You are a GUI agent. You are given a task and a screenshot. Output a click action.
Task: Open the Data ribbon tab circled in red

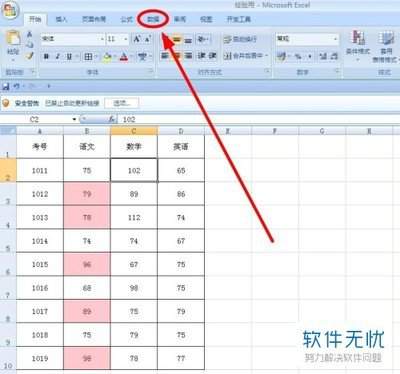point(153,19)
